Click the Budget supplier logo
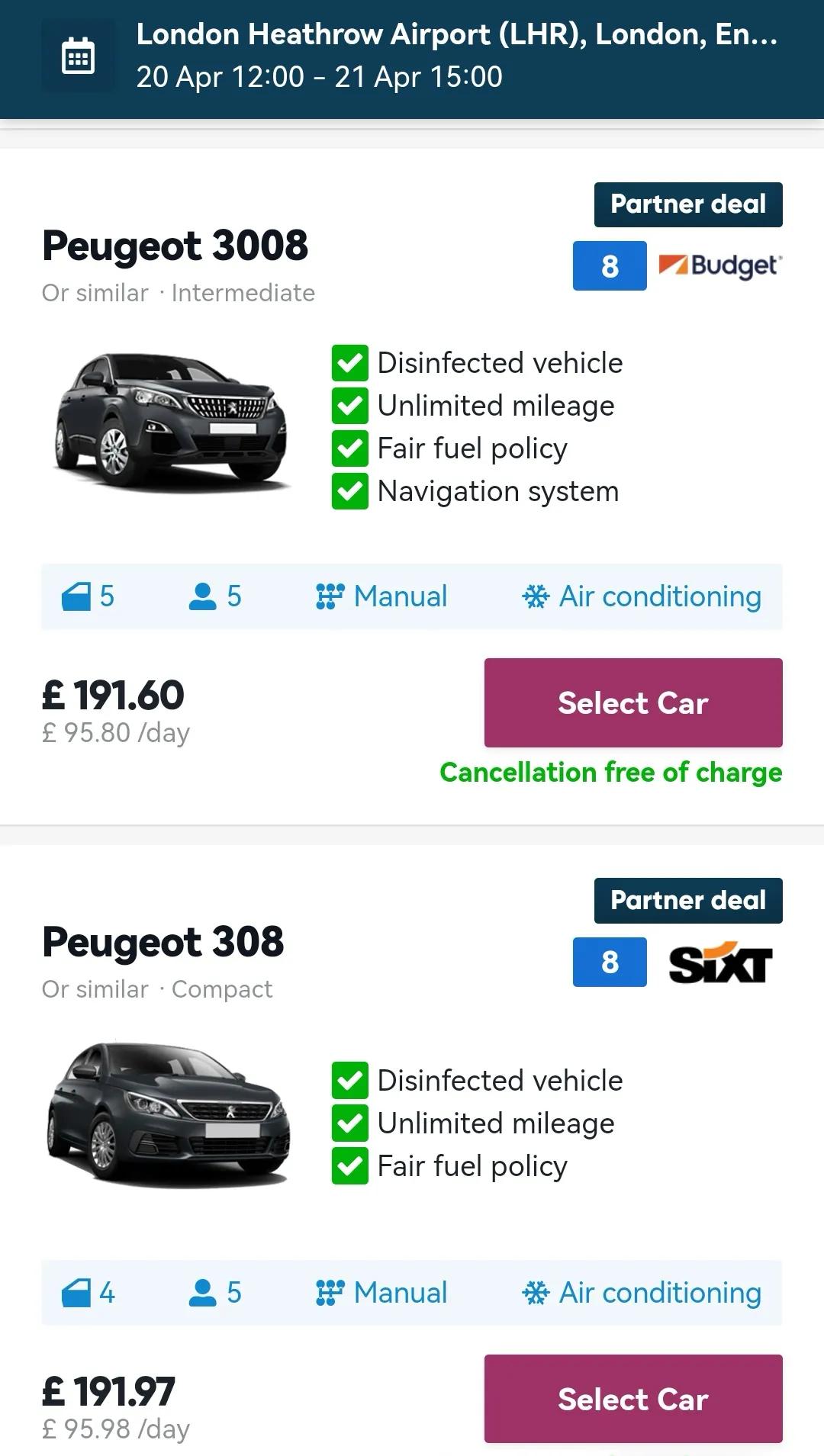This screenshot has height=1456, width=824. pyautogui.click(x=719, y=266)
